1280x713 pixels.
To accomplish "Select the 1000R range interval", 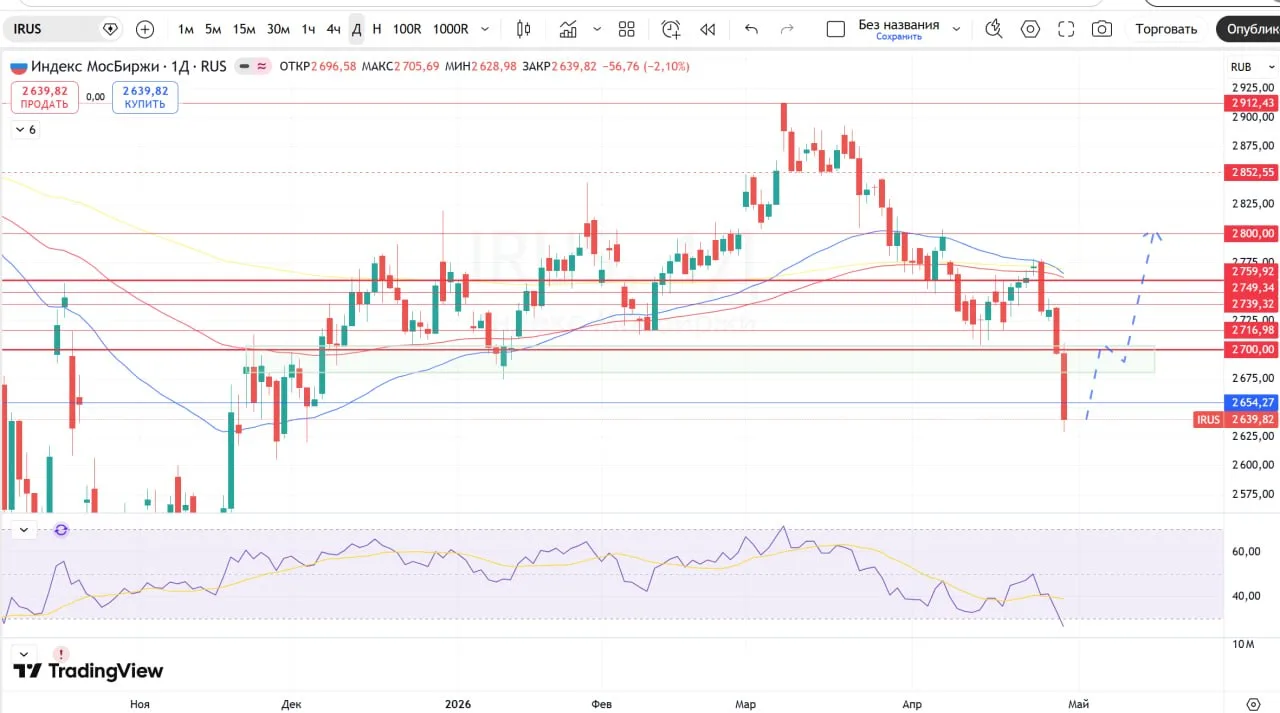I will click(x=451, y=29).
